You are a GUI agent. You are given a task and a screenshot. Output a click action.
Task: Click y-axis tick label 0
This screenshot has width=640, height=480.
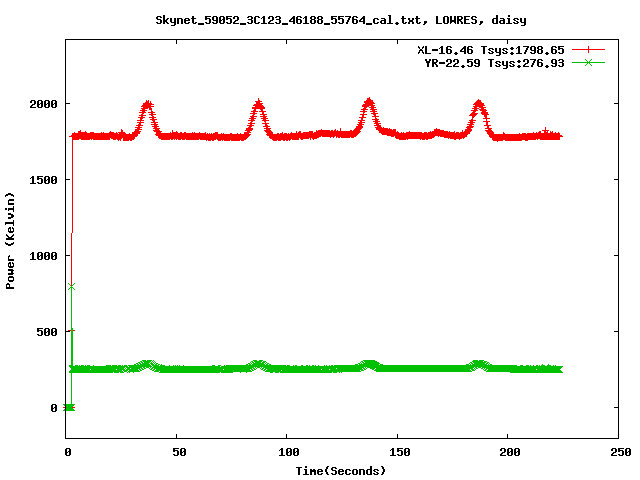coord(54,408)
